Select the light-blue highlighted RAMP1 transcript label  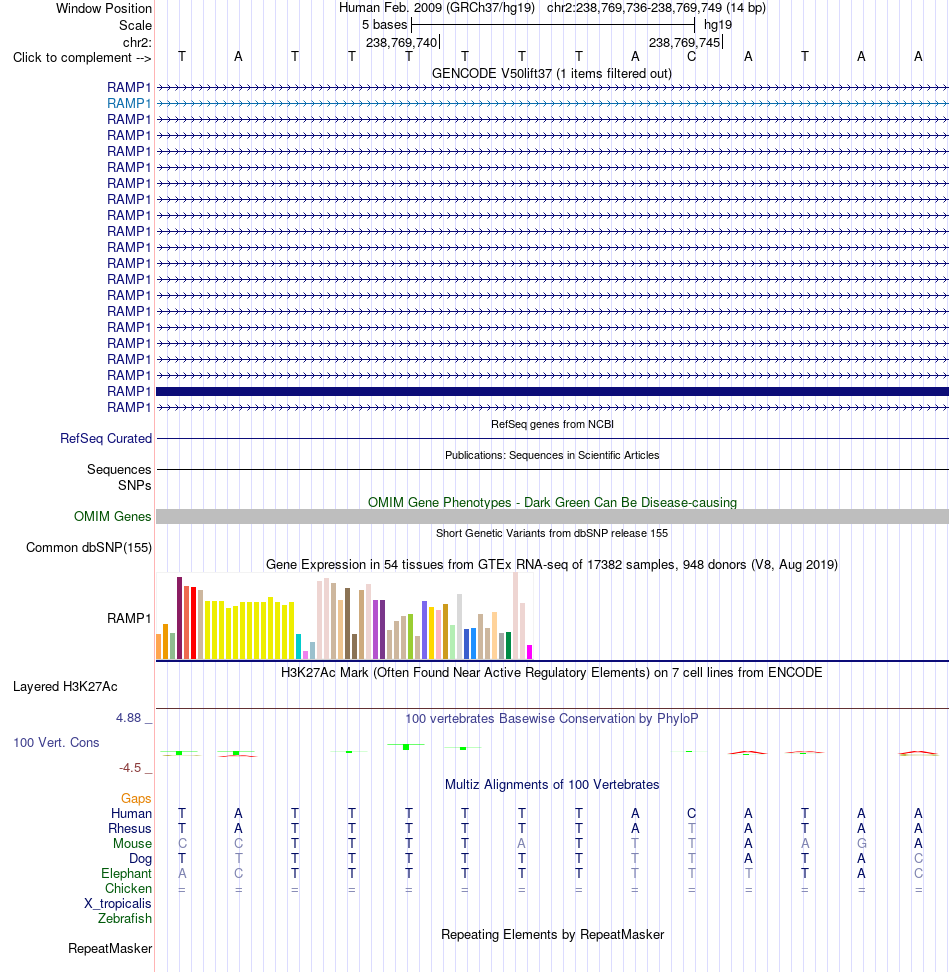point(129,103)
